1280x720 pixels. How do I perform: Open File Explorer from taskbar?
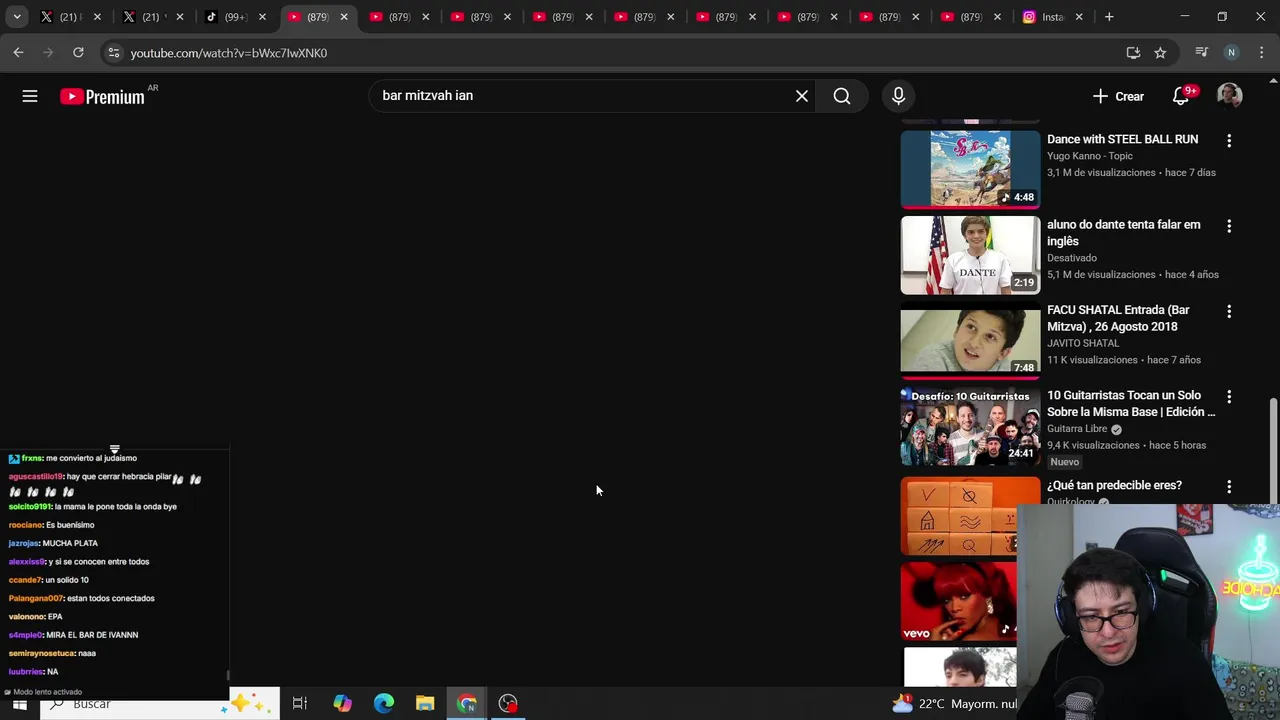[425, 704]
